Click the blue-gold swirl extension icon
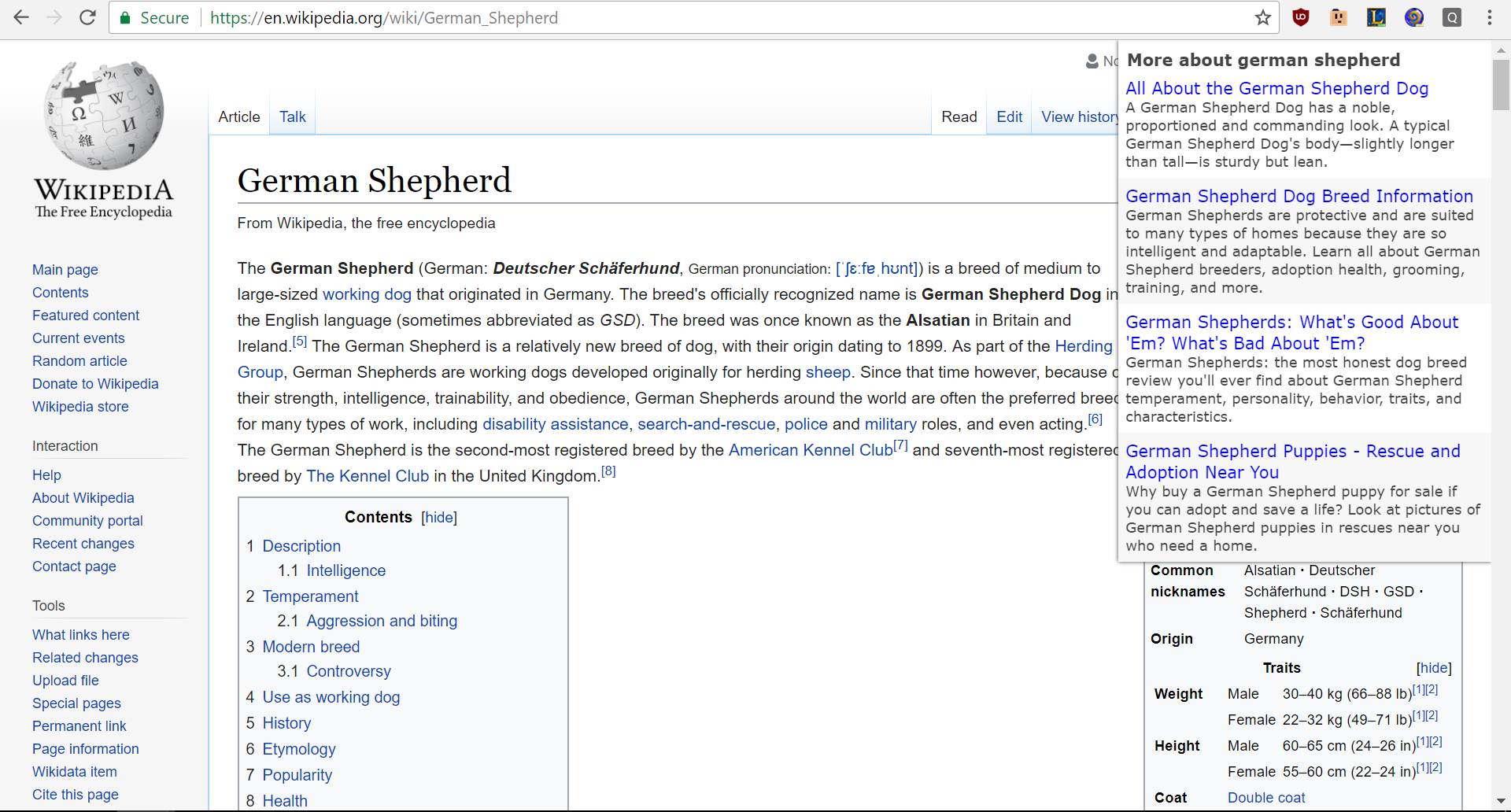The width and height of the screenshot is (1511, 812). [1414, 17]
